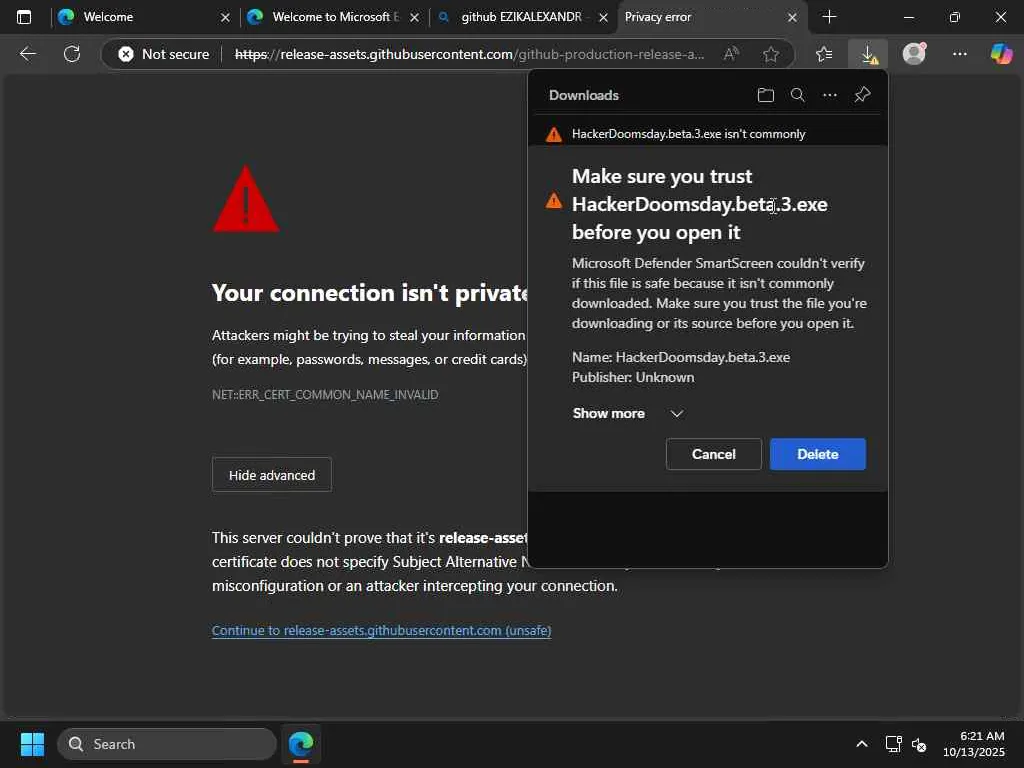Open more options in Downloads panel

point(829,95)
